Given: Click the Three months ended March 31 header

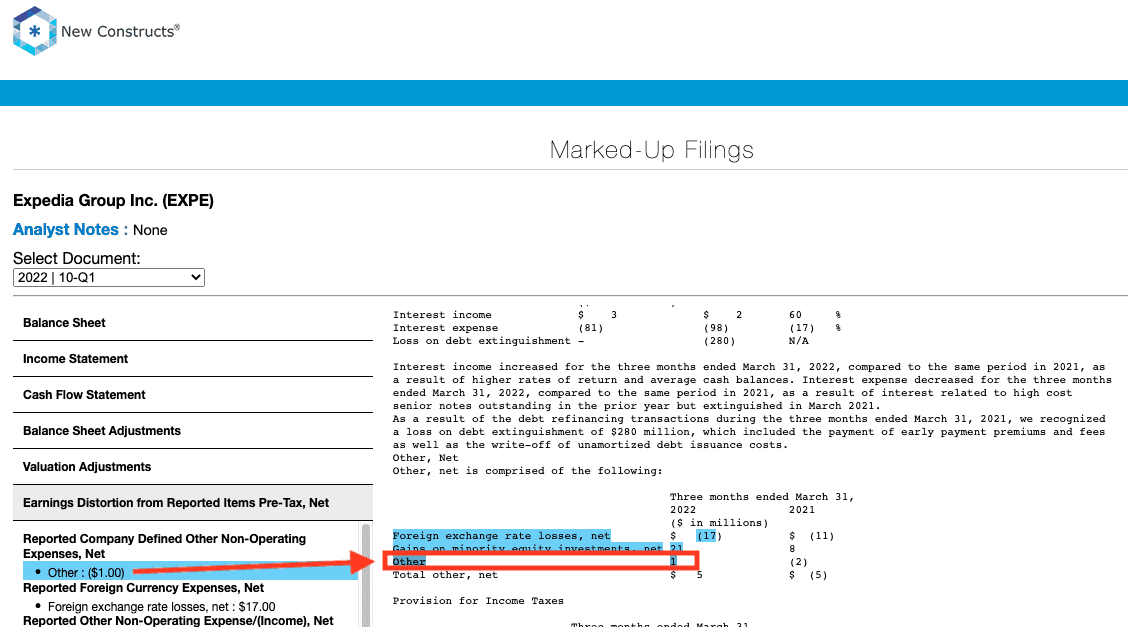Looking at the screenshot, I should tap(762, 497).
